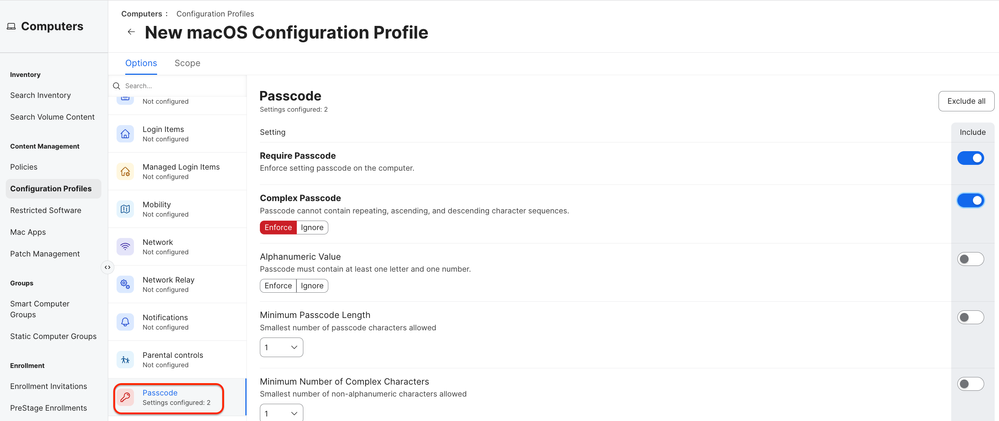999x421 pixels.
Task: Click the back arrow beside the profile title
Action: (x=131, y=32)
